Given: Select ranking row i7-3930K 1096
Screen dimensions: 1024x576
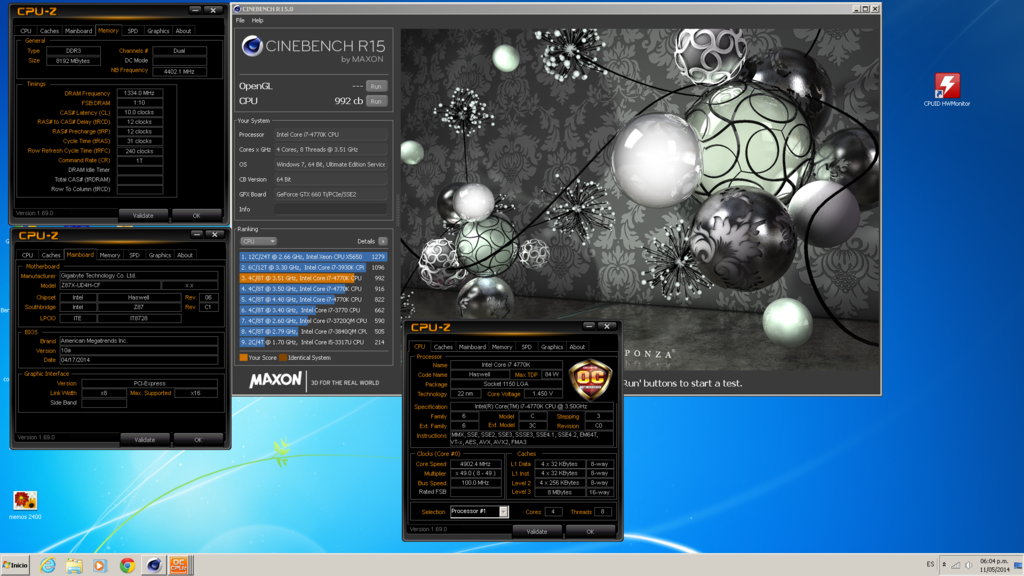Looking at the screenshot, I should pos(313,268).
